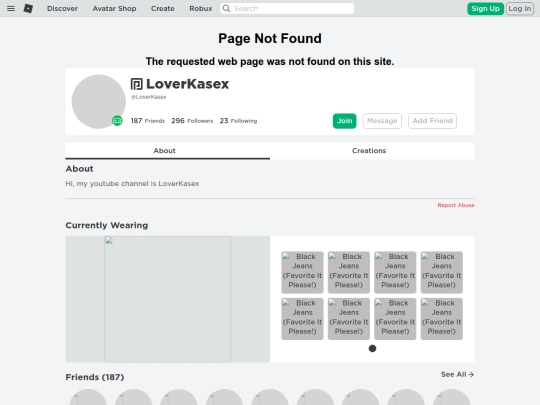Image resolution: width=540 pixels, height=405 pixels.
Task: Click See All friends link
Action: [457, 374]
